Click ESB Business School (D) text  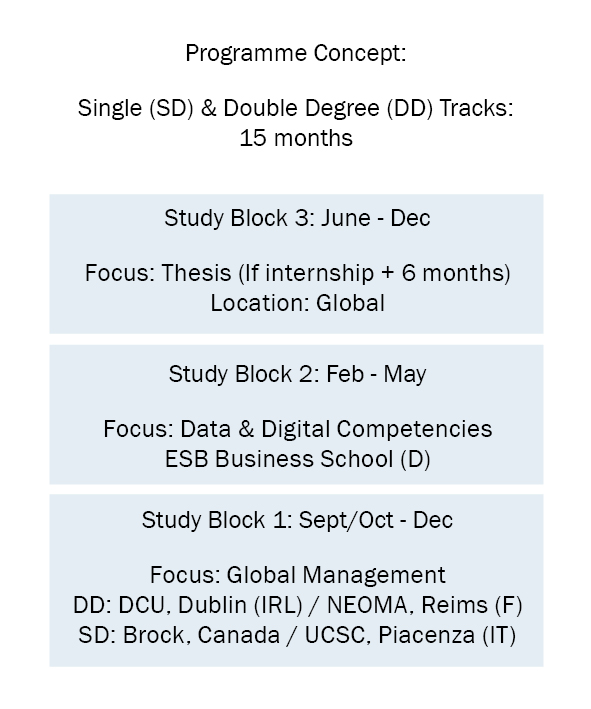298,459
